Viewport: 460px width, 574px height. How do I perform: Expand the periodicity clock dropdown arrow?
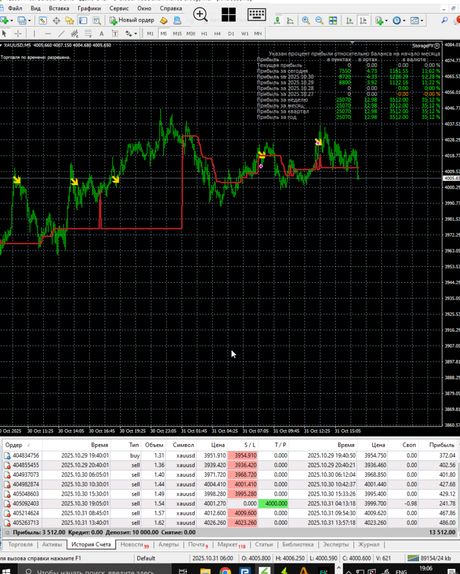coord(404,21)
